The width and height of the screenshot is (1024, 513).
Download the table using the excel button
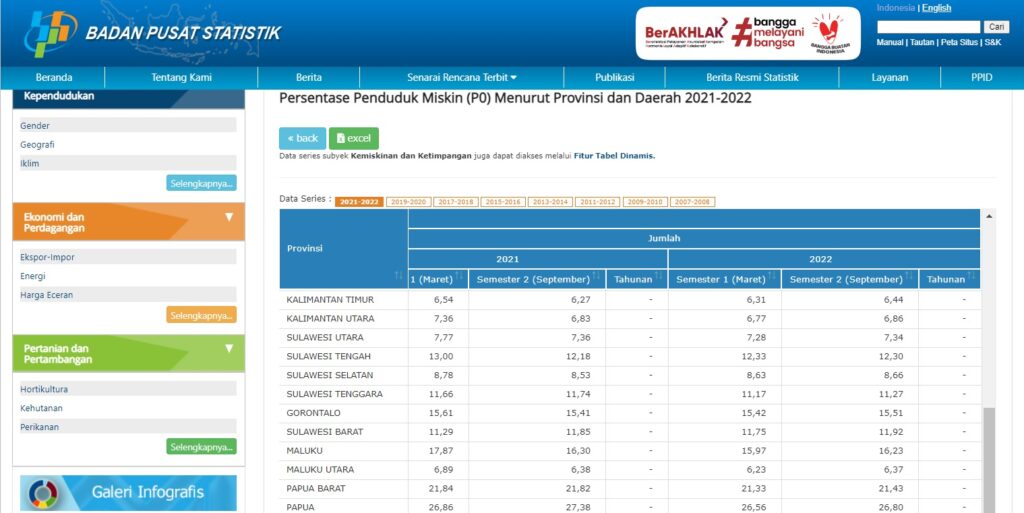click(354, 138)
